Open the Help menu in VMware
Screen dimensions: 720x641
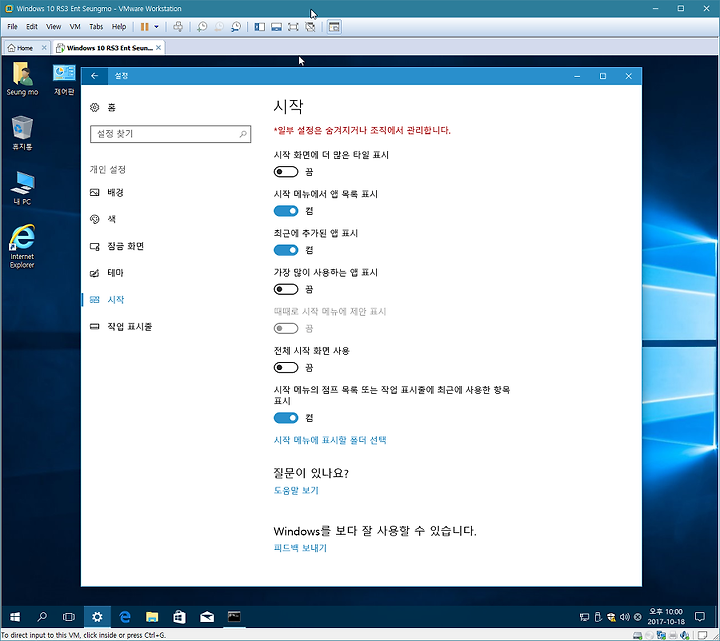pyautogui.click(x=119, y=27)
